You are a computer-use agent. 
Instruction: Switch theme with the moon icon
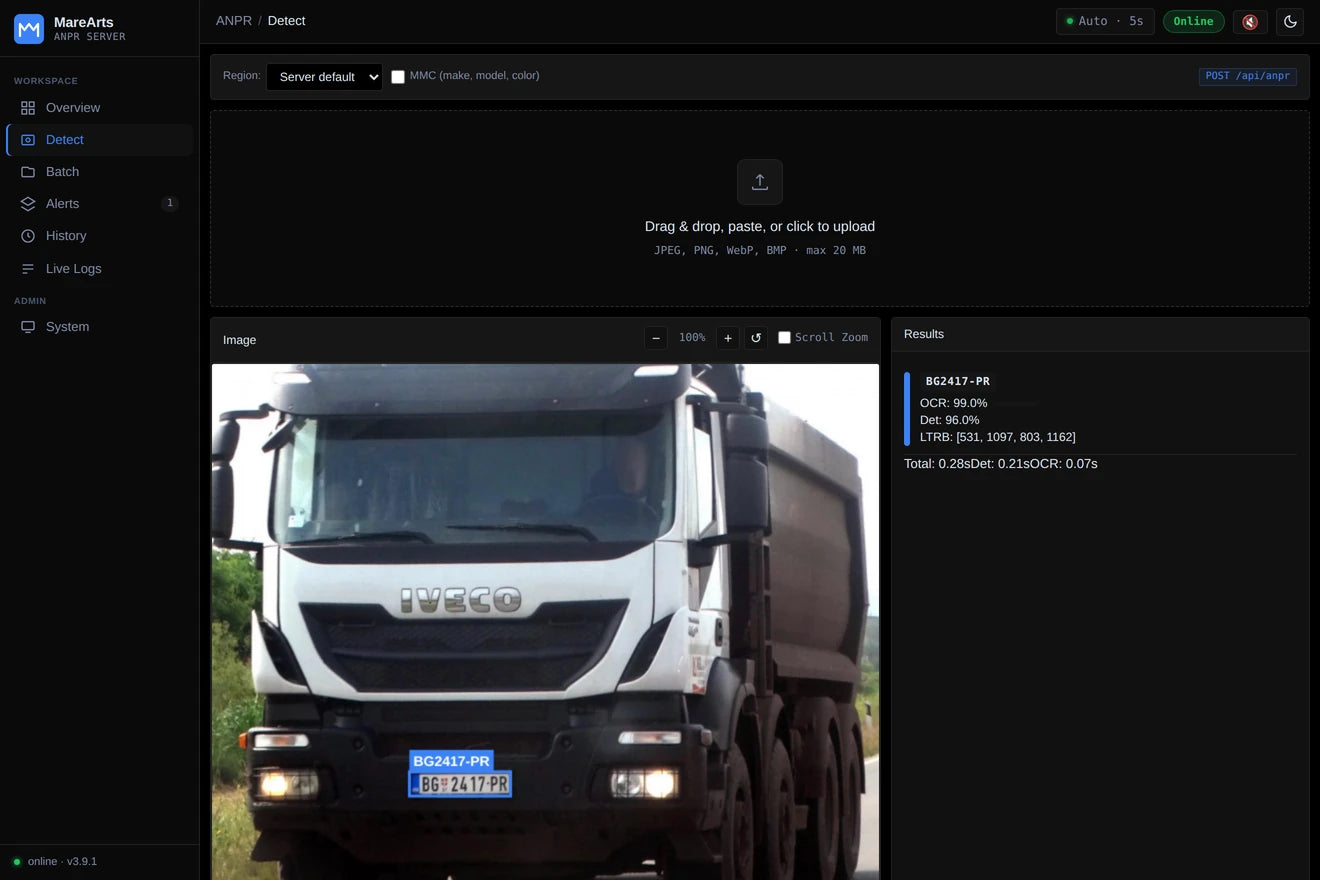pyautogui.click(x=1290, y=21)
